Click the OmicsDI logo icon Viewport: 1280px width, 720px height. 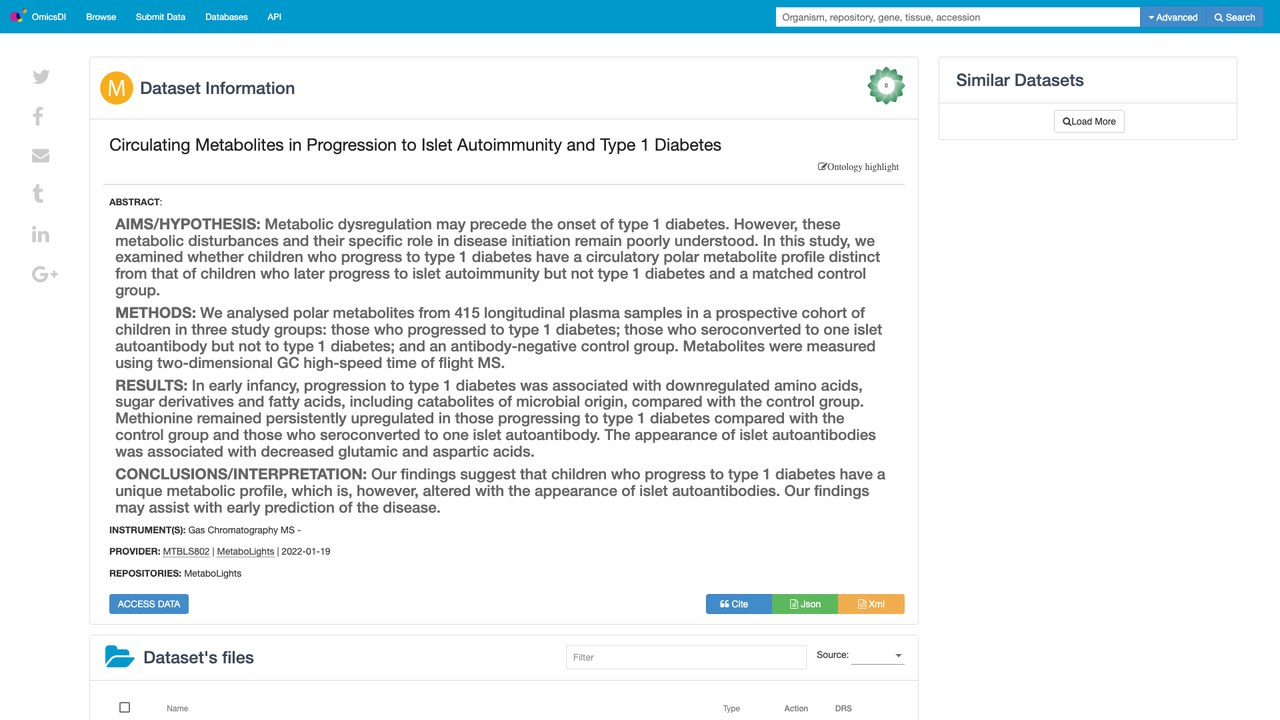(x=17, y=16)
